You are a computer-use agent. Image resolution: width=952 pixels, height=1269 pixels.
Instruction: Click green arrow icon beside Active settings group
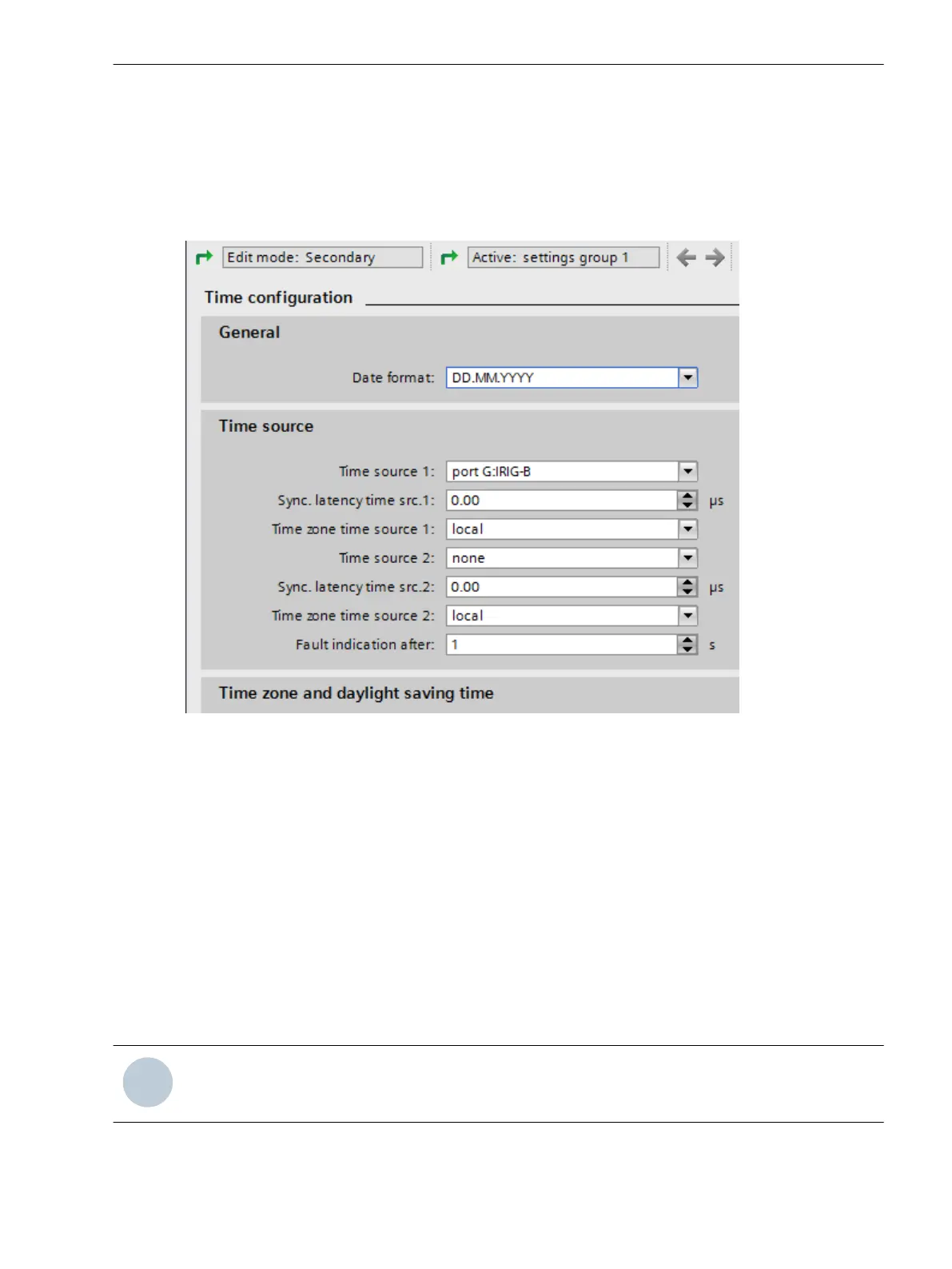pyautogui.click(x=449, y=257)
